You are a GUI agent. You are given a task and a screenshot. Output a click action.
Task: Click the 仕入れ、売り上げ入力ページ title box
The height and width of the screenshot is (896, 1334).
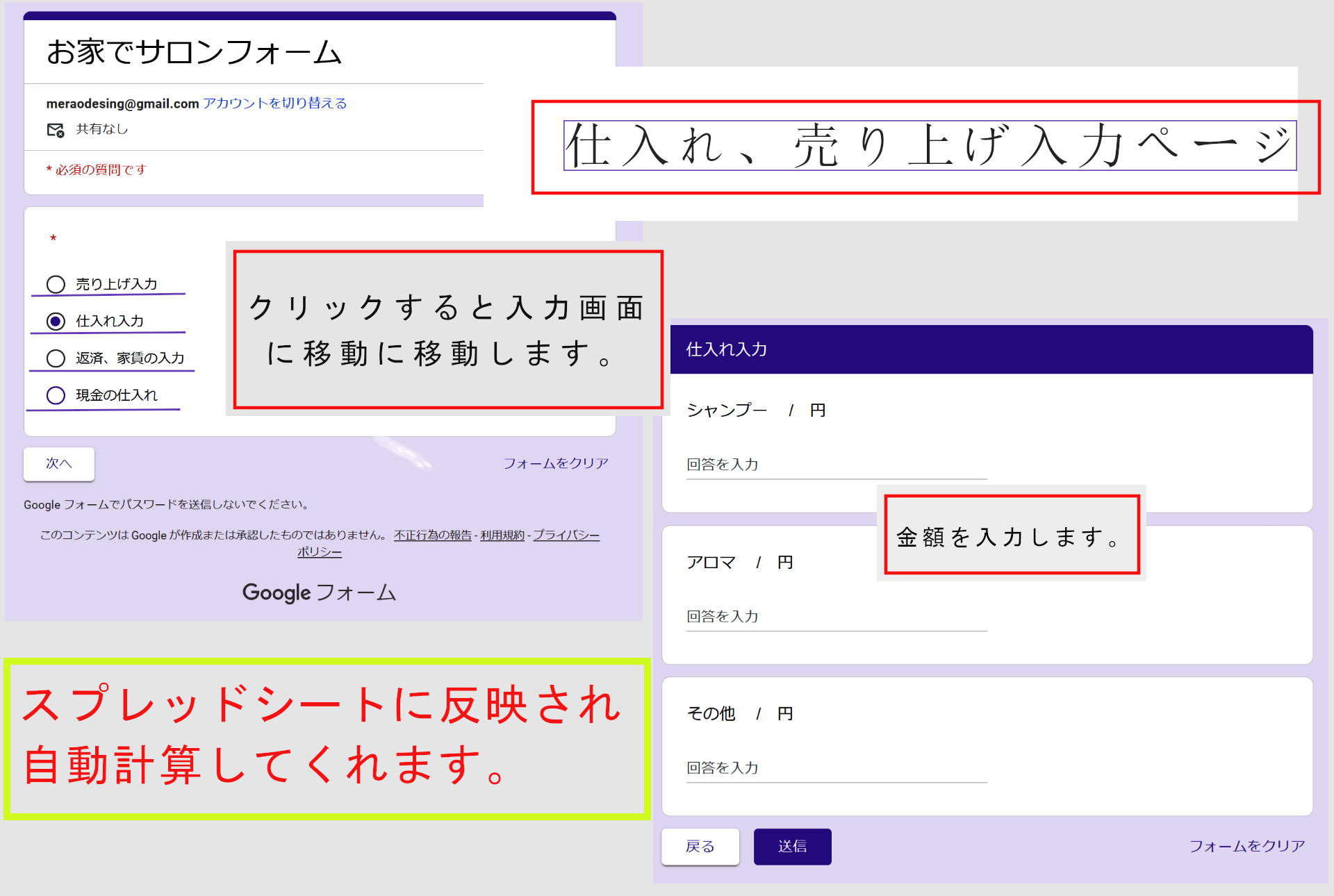[929, 146]
